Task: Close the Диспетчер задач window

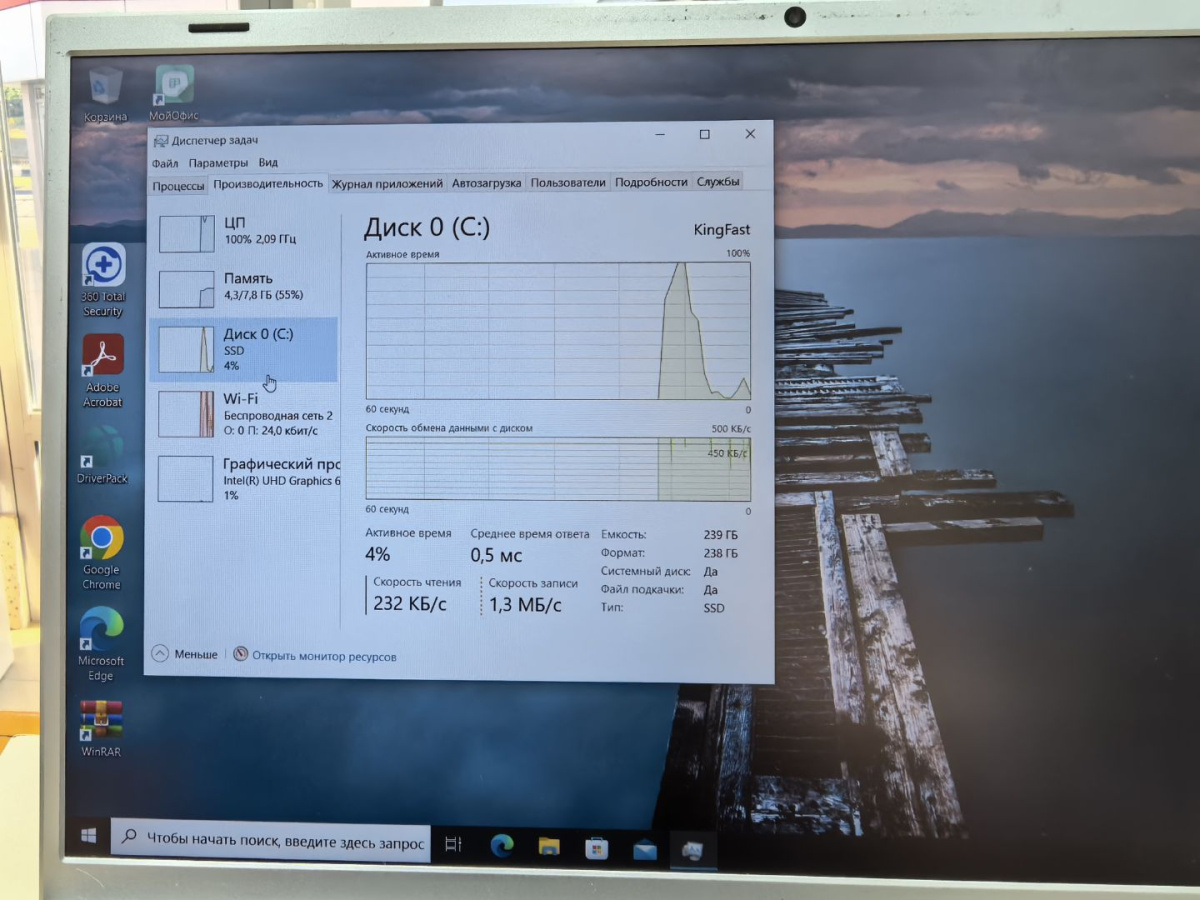Action: click(750, 134)
